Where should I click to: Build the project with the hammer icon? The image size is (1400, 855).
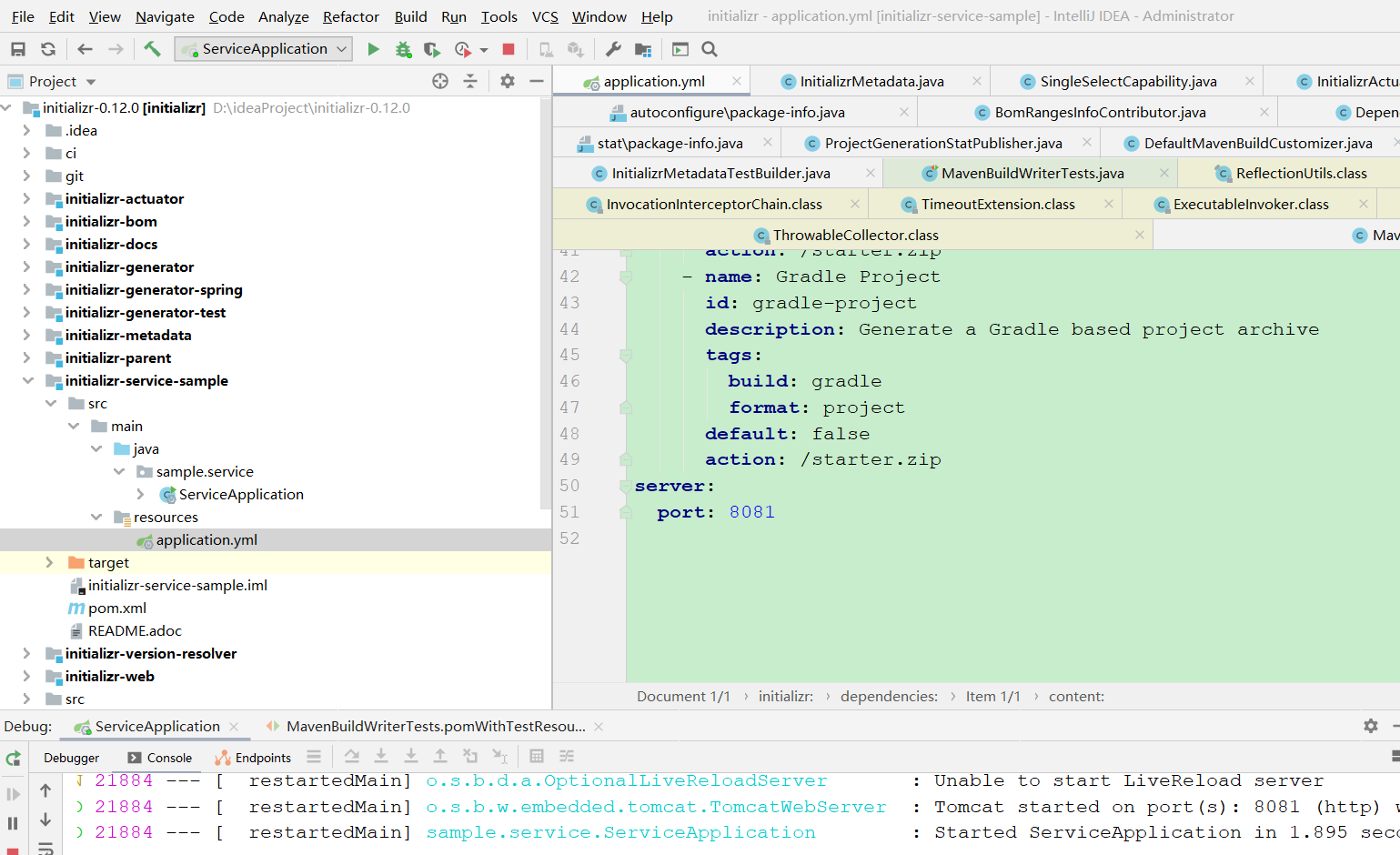pyautogui.click(x=152, y=49)
